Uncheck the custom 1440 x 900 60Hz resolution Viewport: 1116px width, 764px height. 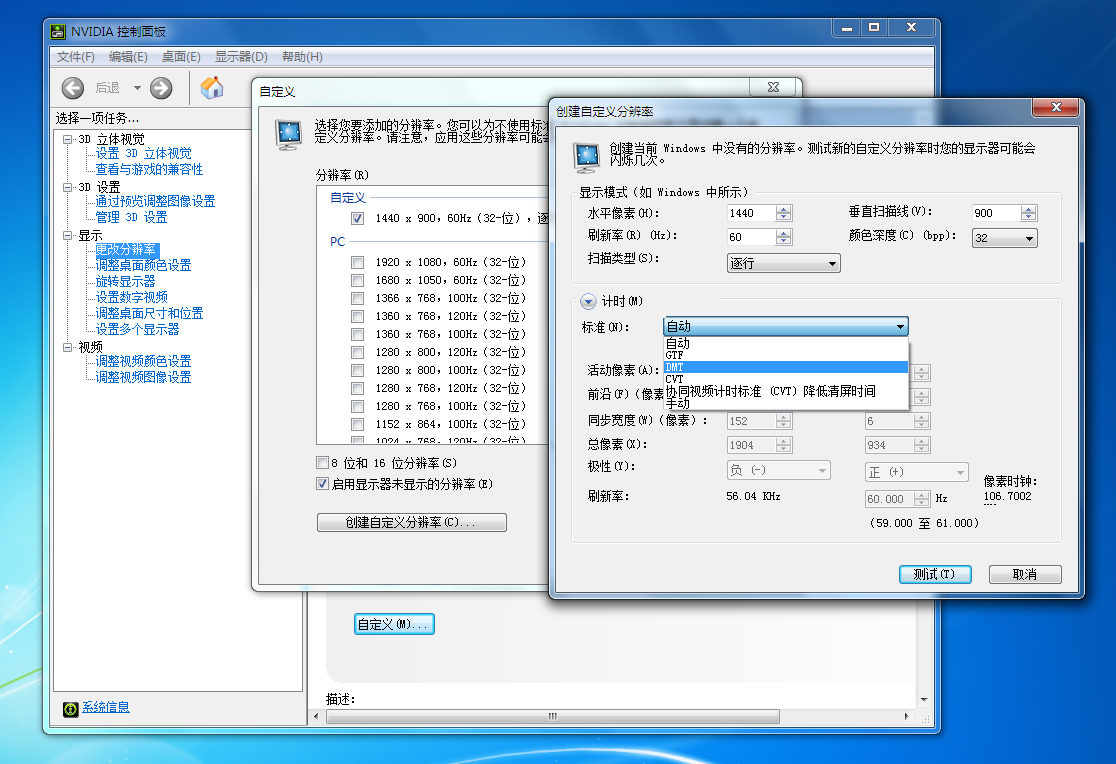pos(357,219)
